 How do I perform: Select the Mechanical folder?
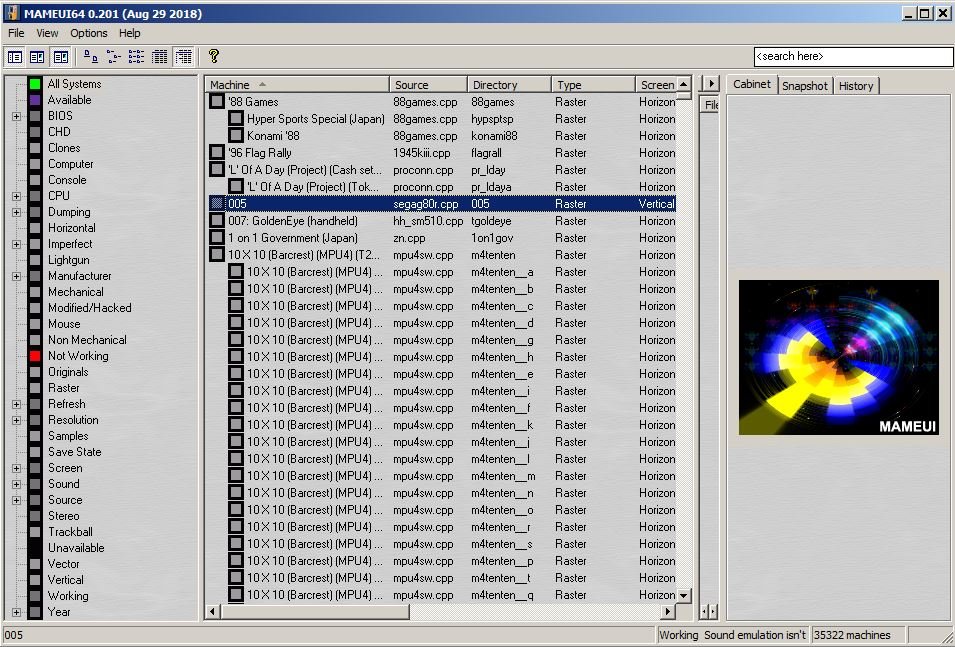click(x=76, y=292)
